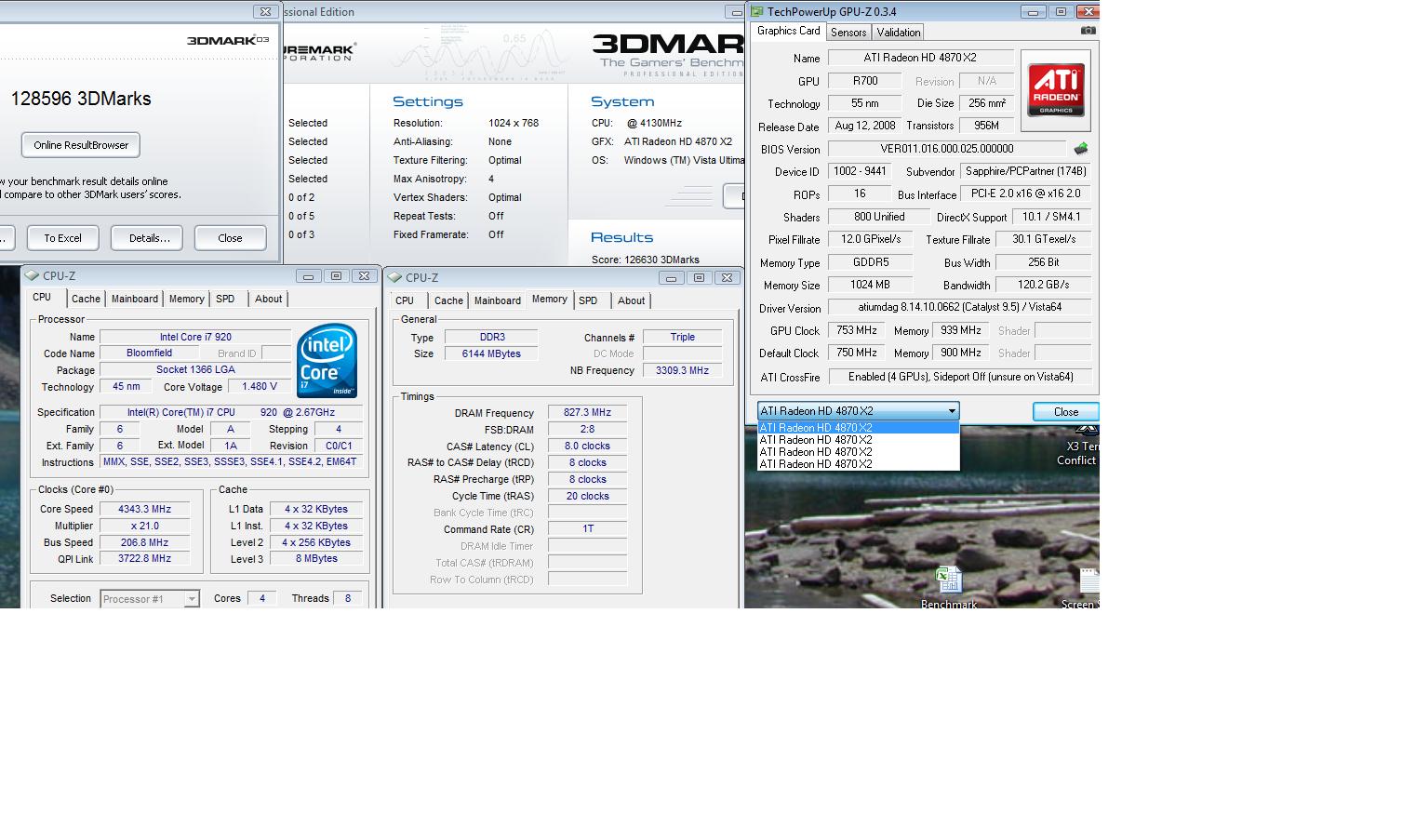Maximize the left CPU-Z window
Screen dimensions: 1402x840
(x=336, y=276)
